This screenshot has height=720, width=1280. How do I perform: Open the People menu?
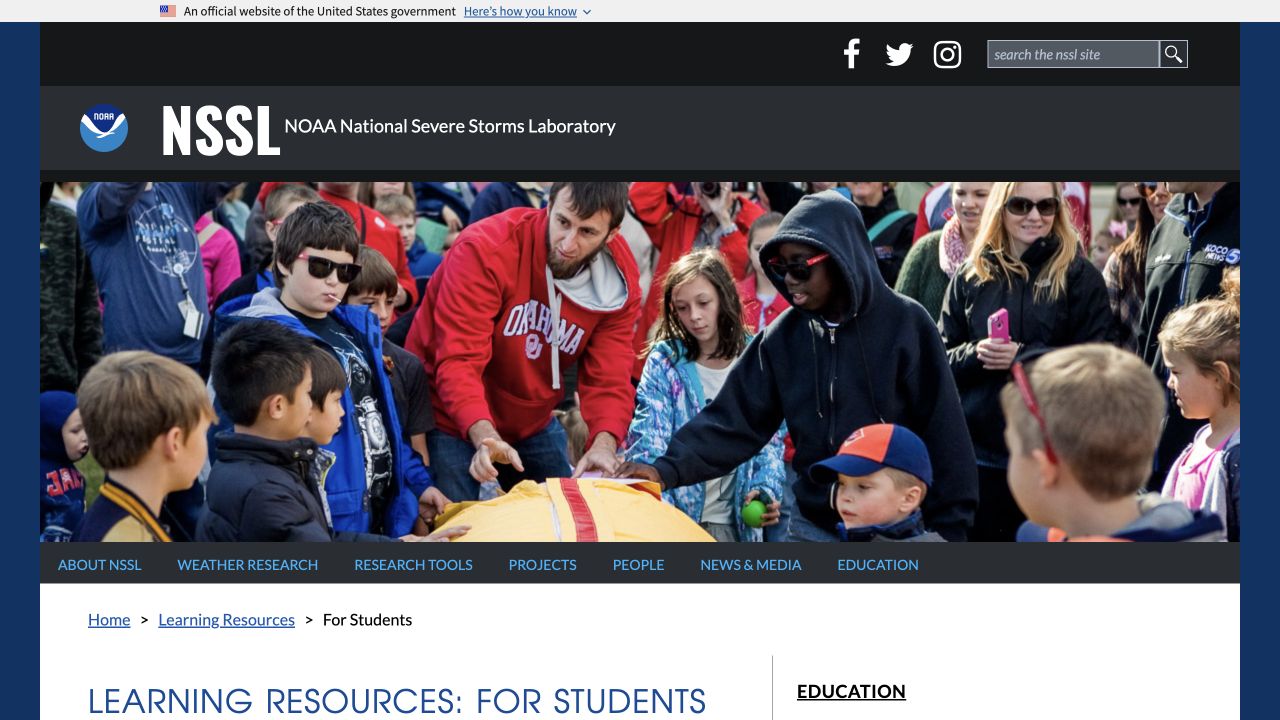(x=639, y=565)
